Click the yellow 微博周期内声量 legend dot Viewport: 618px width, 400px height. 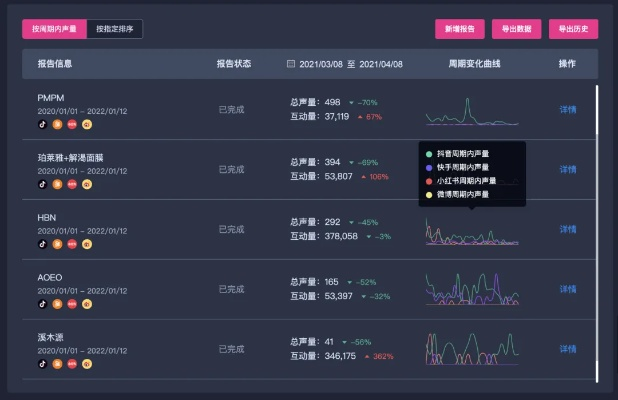(x=429, y=195)
